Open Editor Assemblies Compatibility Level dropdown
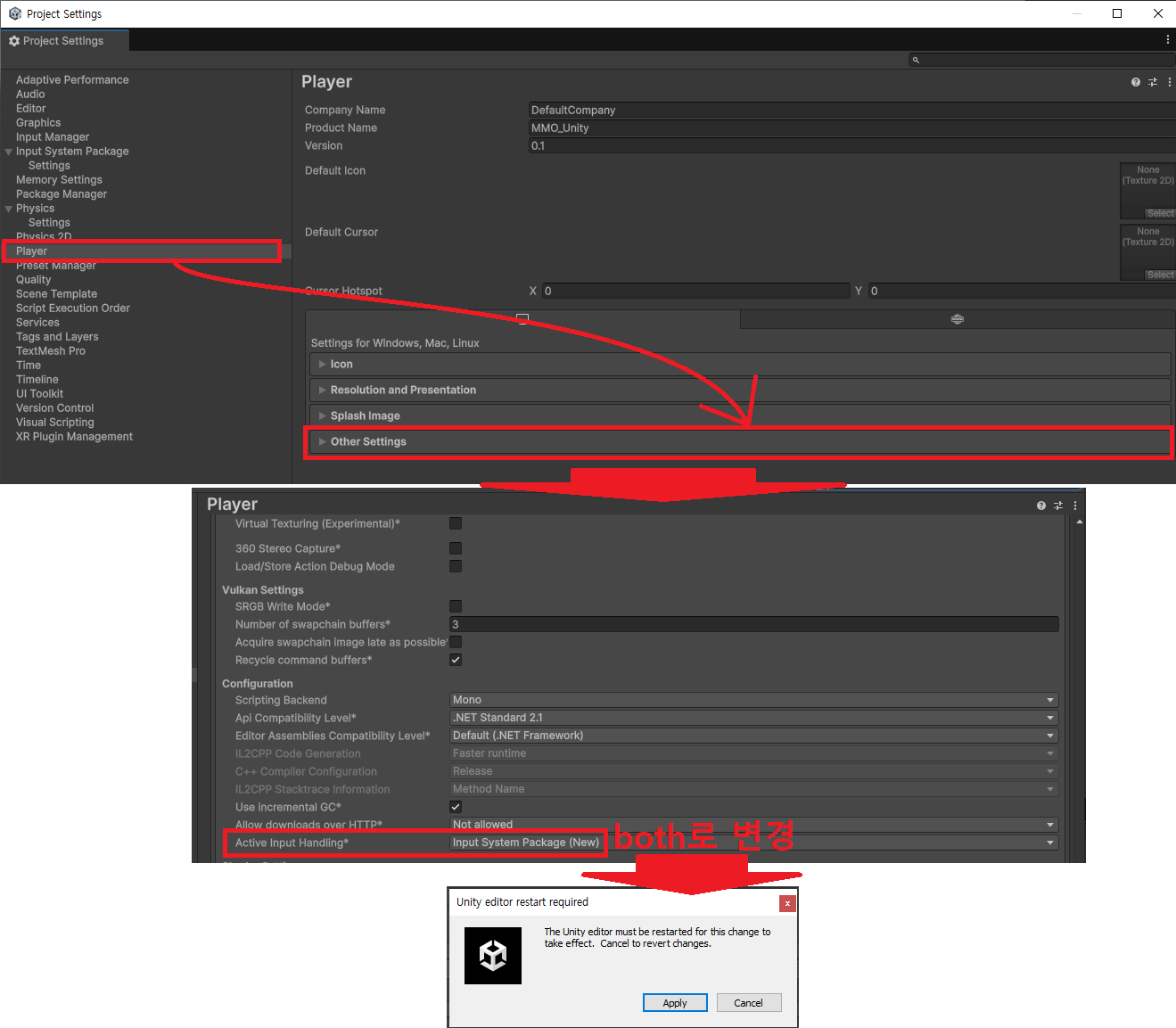Image resolution: width=1176 pixels, height=1028 pixels. (754, 736)
